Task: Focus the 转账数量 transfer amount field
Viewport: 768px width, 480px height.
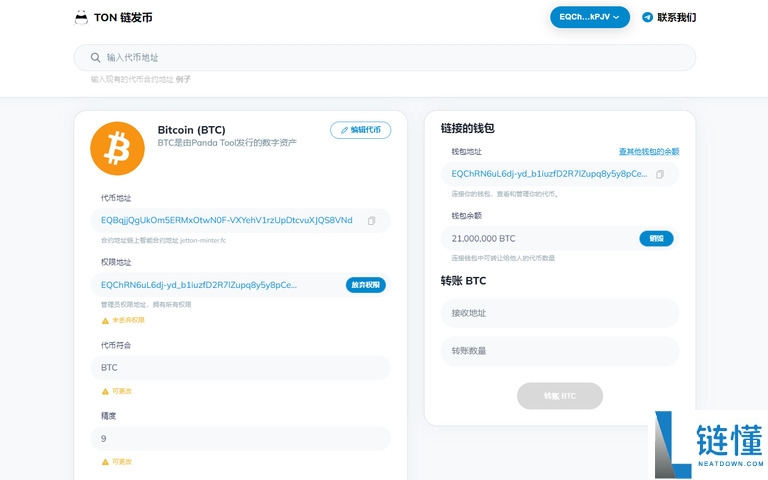Action: click(x=560, y=351)
